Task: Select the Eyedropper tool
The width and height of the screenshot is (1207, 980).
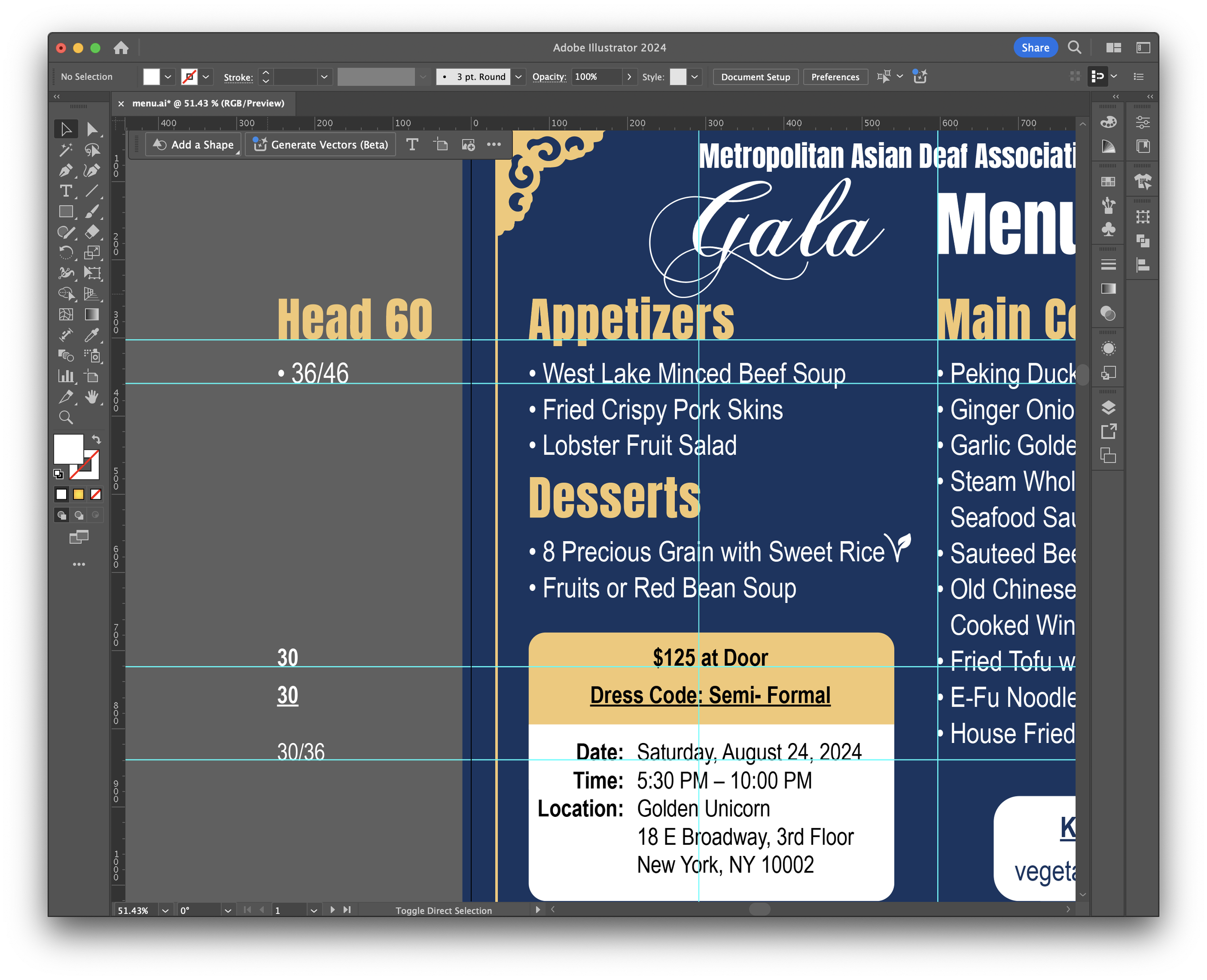Action: click(x=91, y=335)
